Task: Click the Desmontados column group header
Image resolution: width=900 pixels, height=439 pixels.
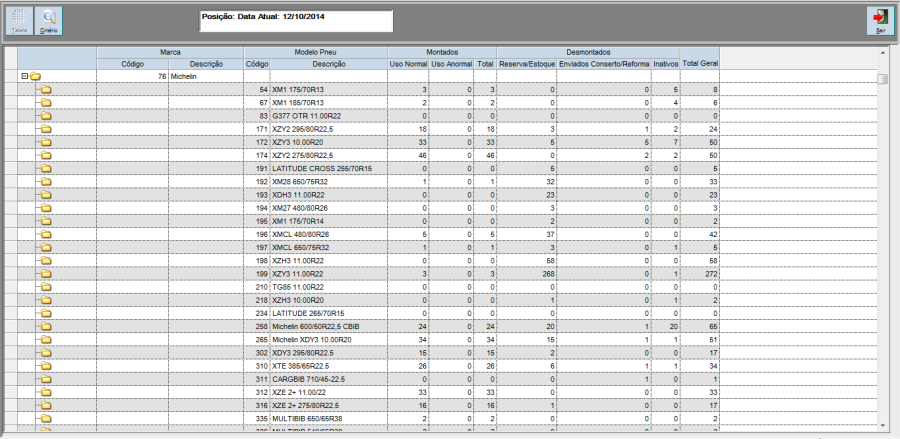Action: tap(588, 52)
